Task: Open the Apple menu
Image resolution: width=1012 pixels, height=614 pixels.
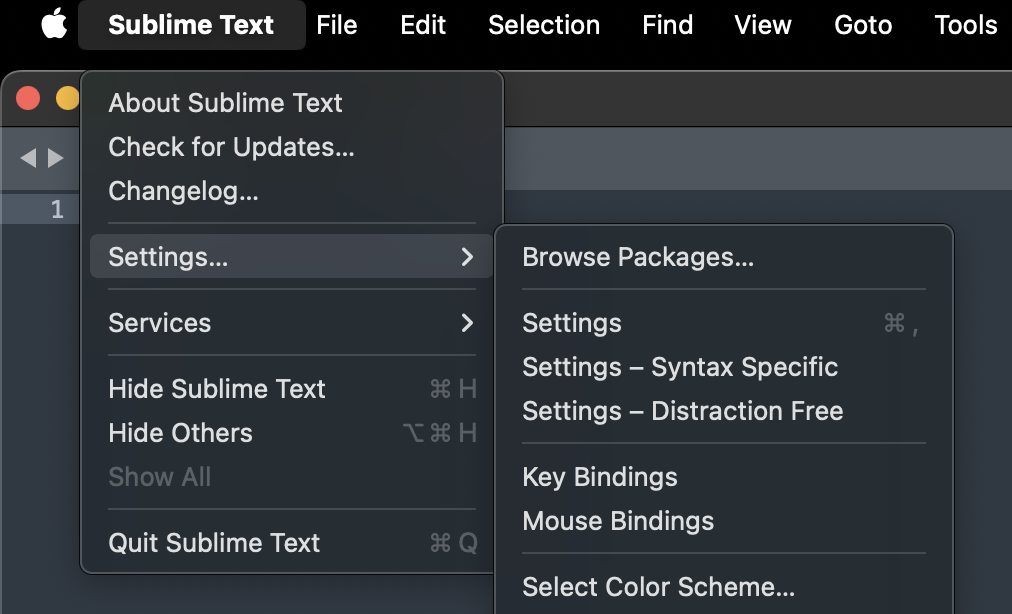Action: click(x=54, y=25)
